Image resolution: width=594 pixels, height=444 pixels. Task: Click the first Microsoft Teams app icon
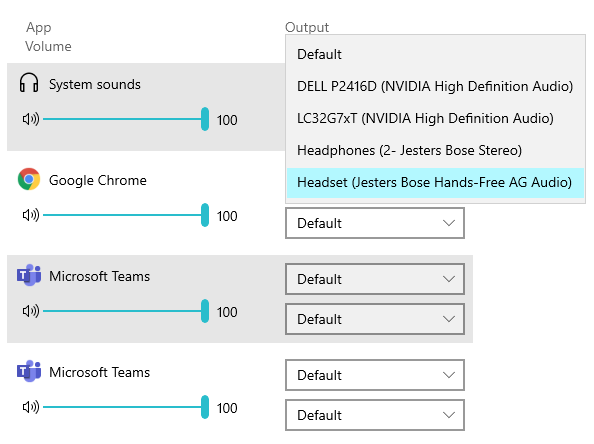pyautogui.click(x=29, y=275)
